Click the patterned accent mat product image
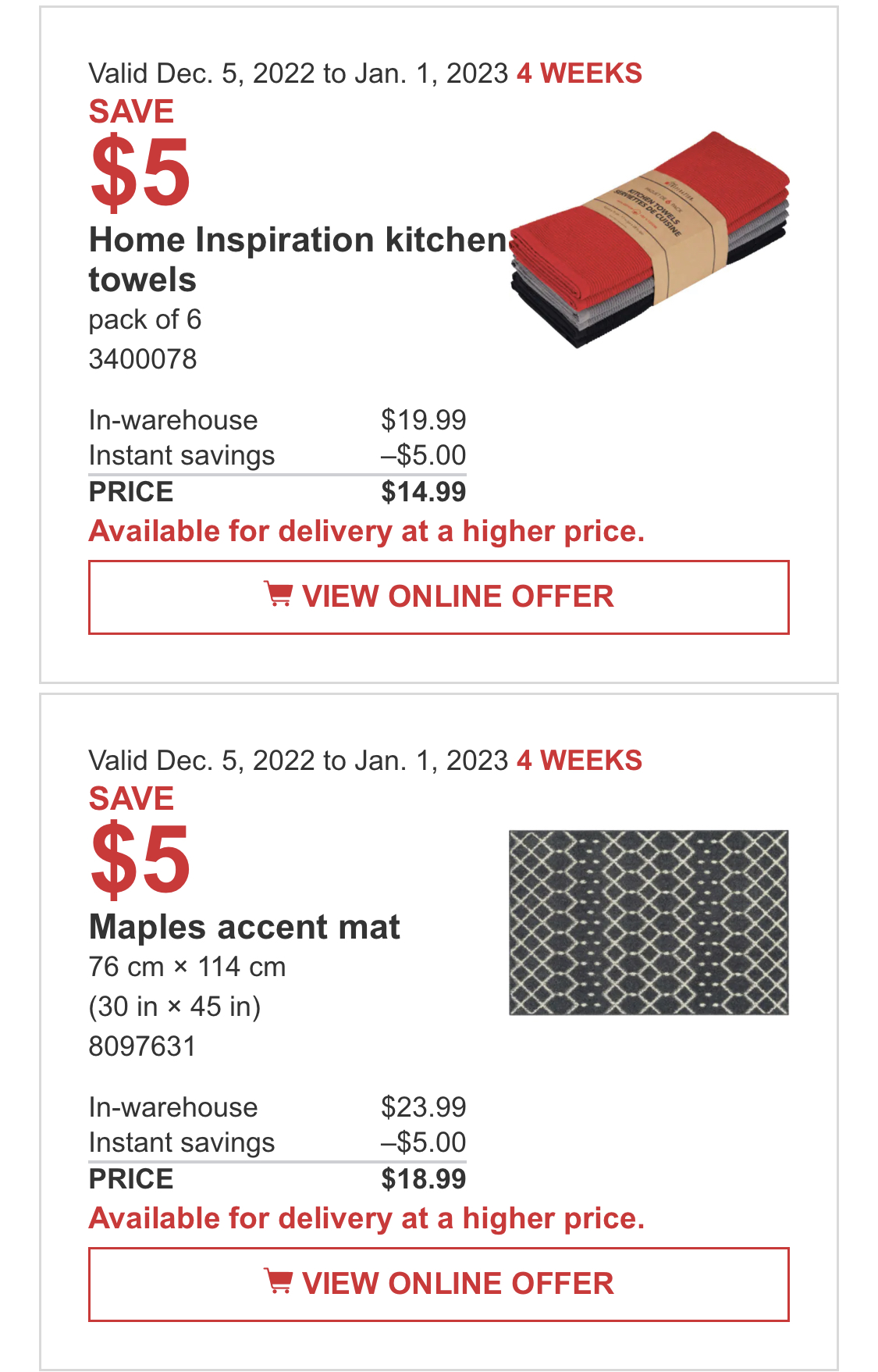This screenshot has height=1372, width=878. pyautogui.click(x=649, y=922)
